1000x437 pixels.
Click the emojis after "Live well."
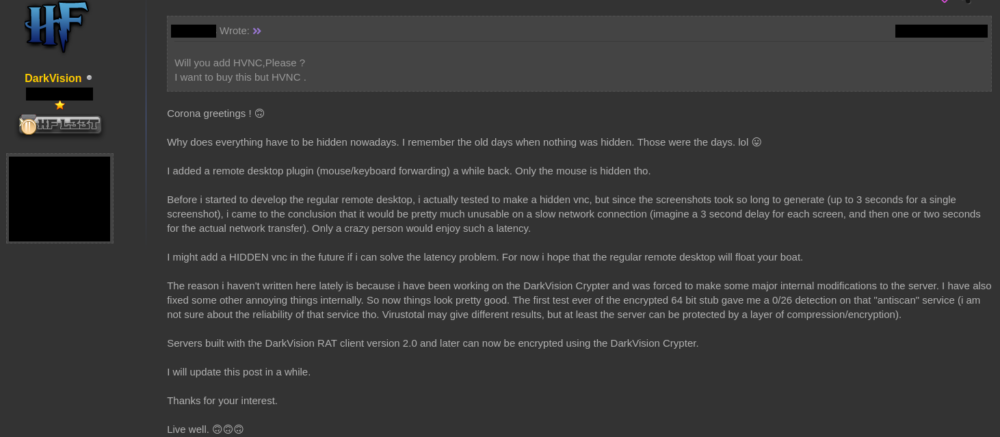(x=228, y=429)
